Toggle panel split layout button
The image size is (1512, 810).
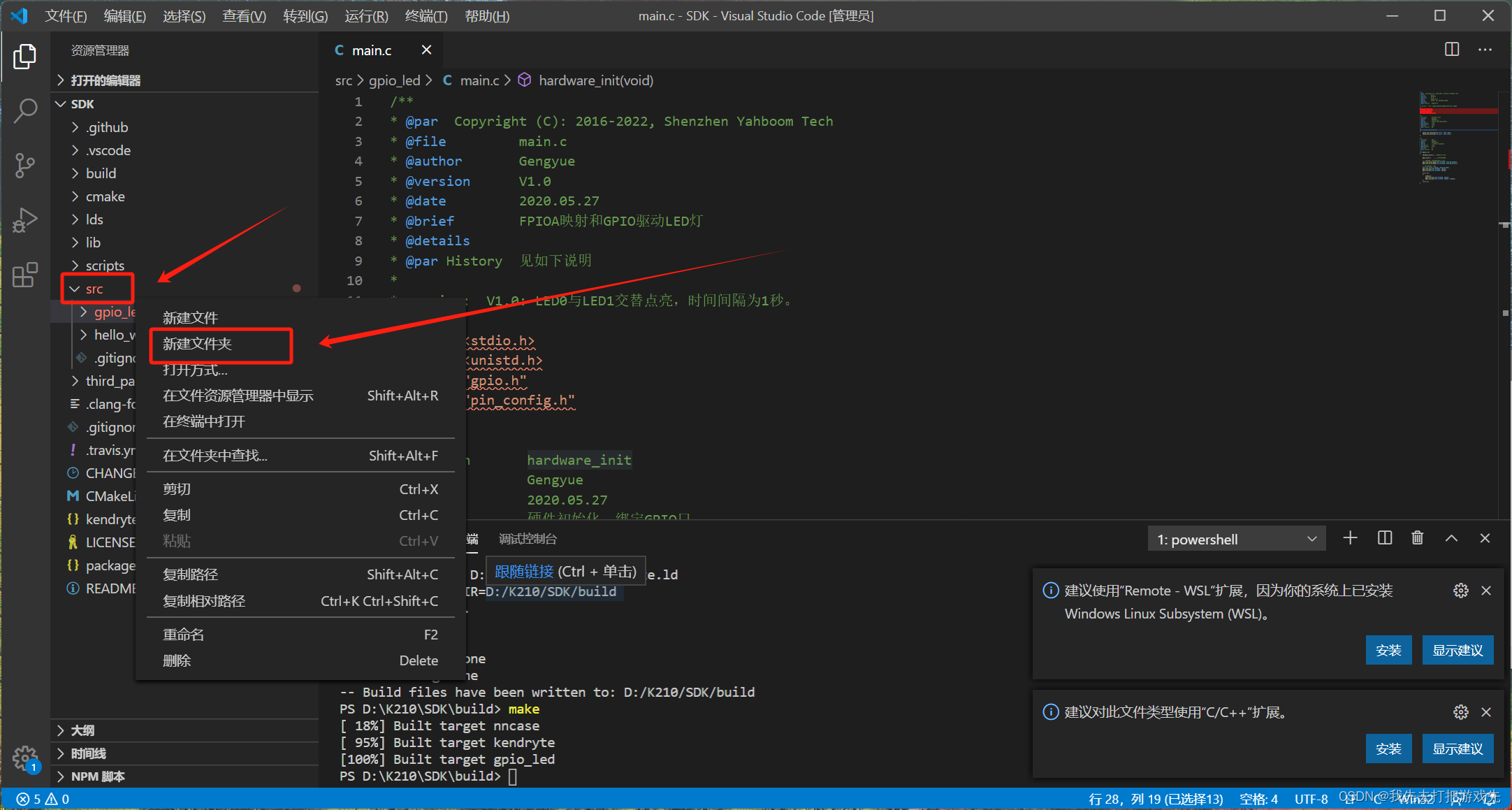pos(1384,540)
